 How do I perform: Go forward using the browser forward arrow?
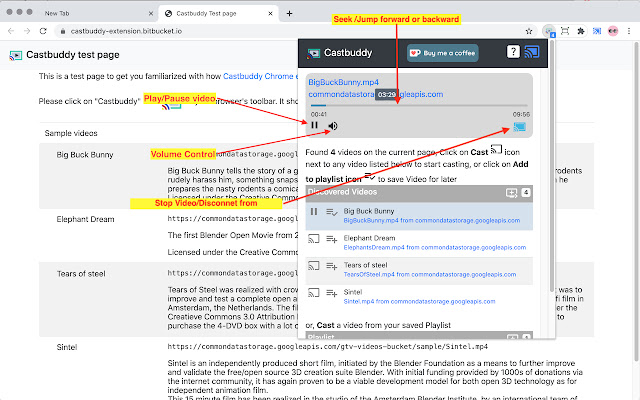27,31
